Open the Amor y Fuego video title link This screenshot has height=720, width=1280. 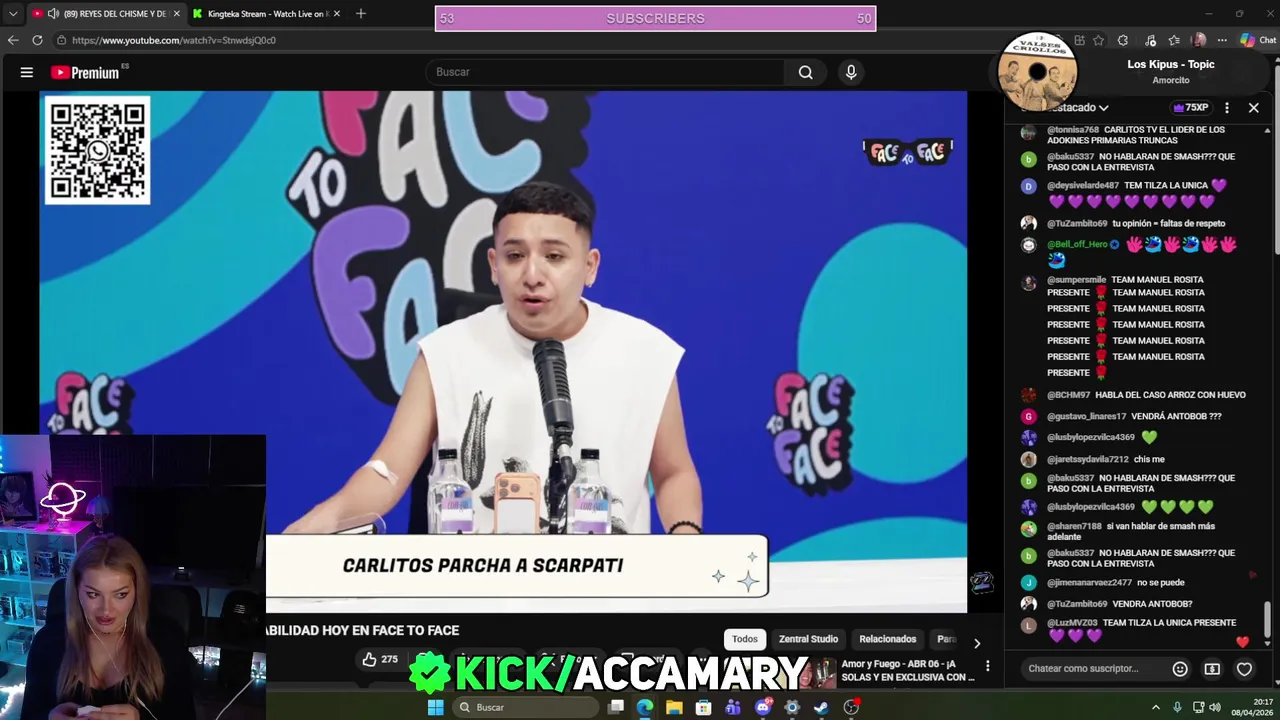pos(908,670)
